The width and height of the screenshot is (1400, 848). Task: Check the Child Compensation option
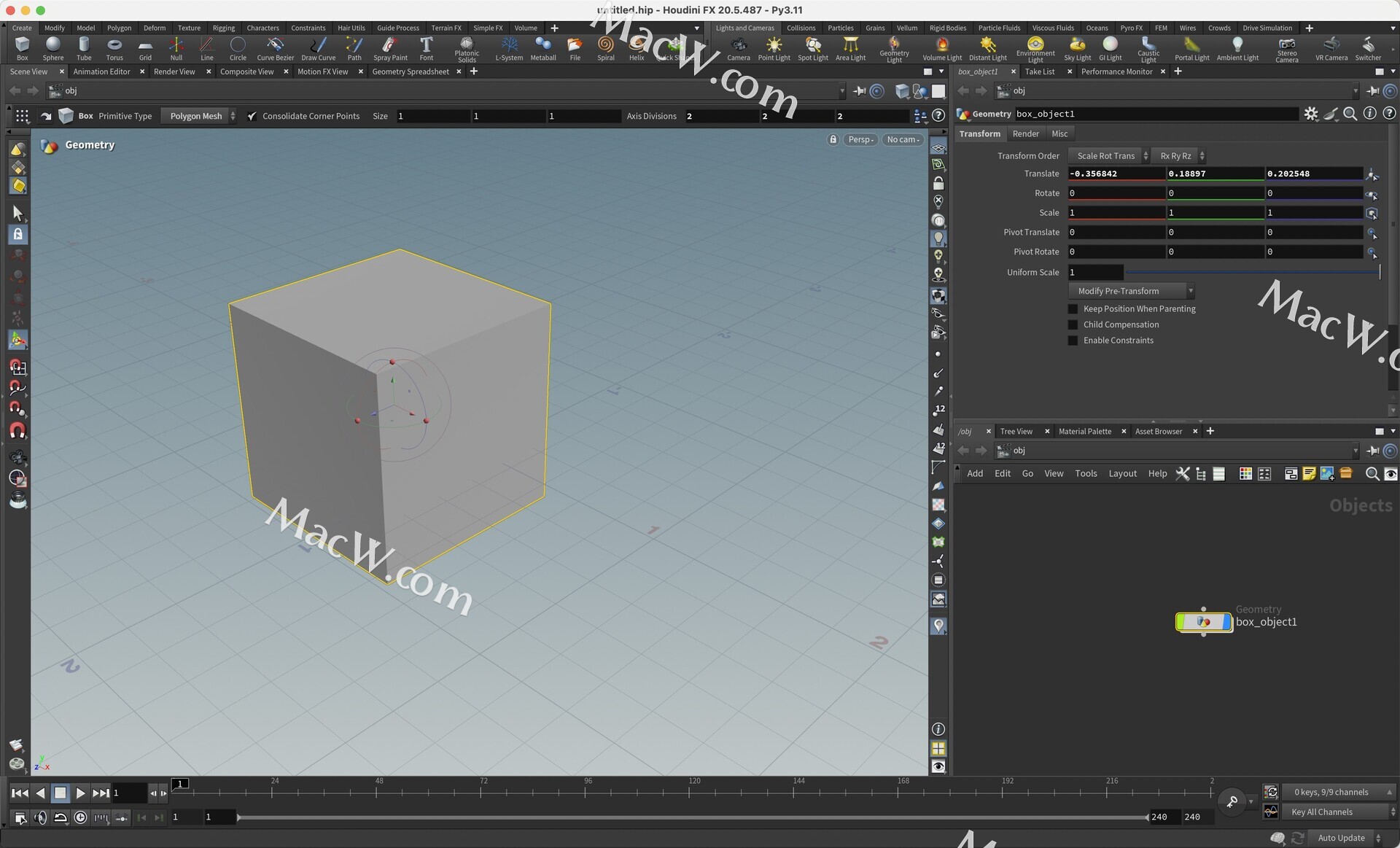click(1073, 325)
